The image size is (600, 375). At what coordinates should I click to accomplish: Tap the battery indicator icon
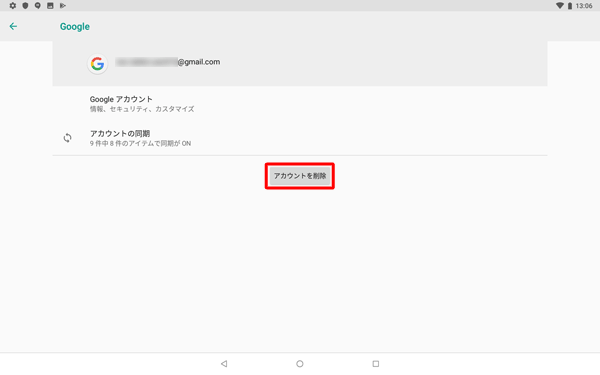click(x=570, y=6)
